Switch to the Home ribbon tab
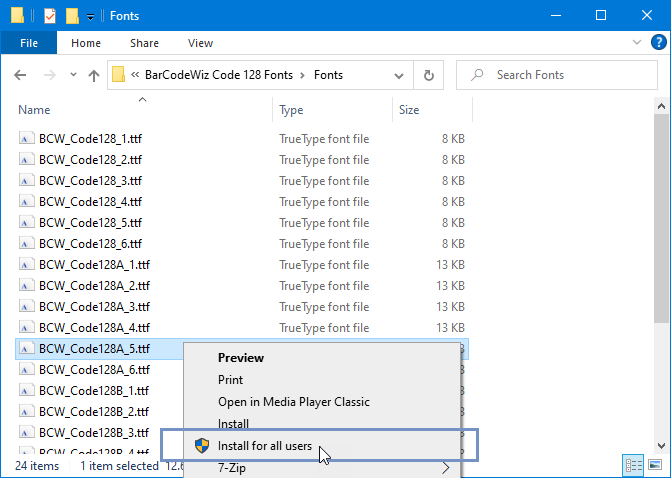Viewport: 671px width, 478px height. point(86,43)
